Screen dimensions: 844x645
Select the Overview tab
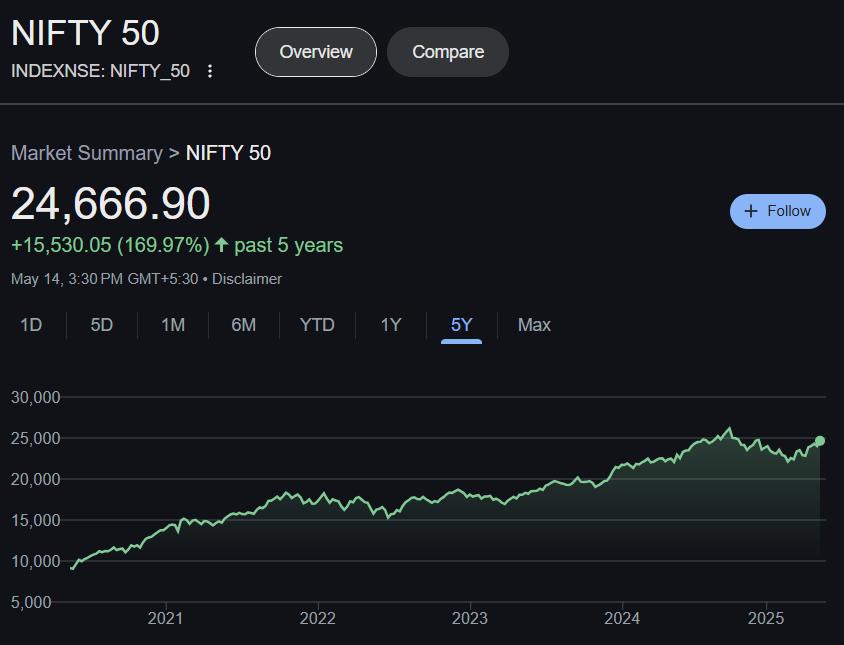coord(316,52)
